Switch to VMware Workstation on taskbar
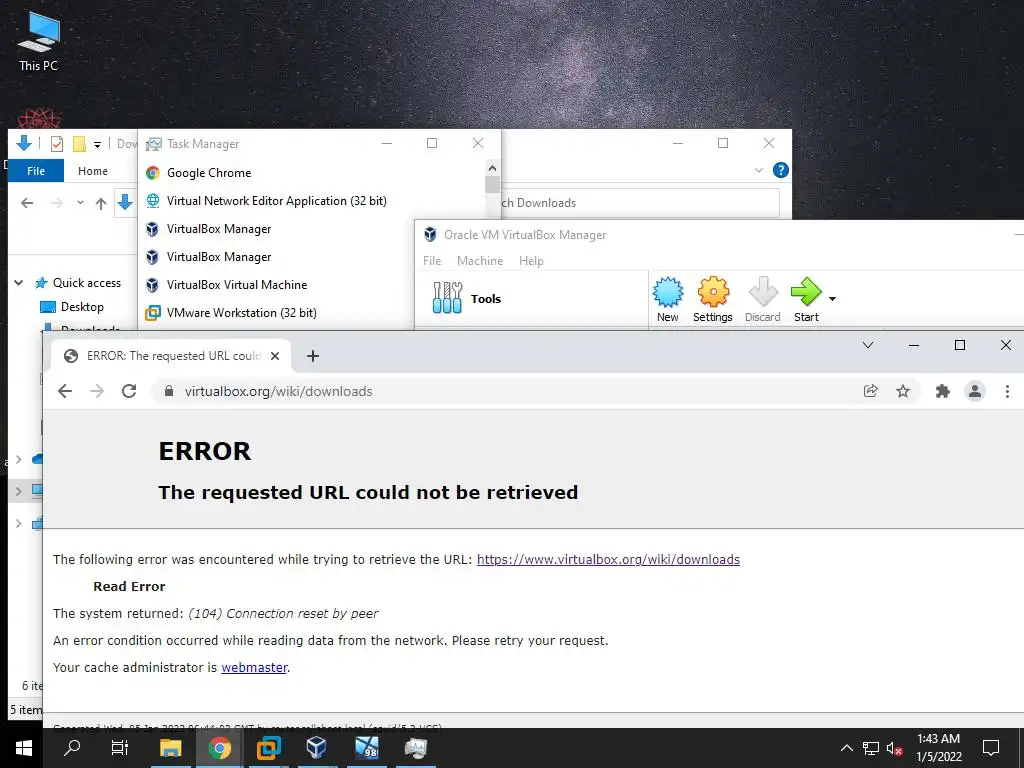Viewport: 1024px width, 768px height. point(268,748)
